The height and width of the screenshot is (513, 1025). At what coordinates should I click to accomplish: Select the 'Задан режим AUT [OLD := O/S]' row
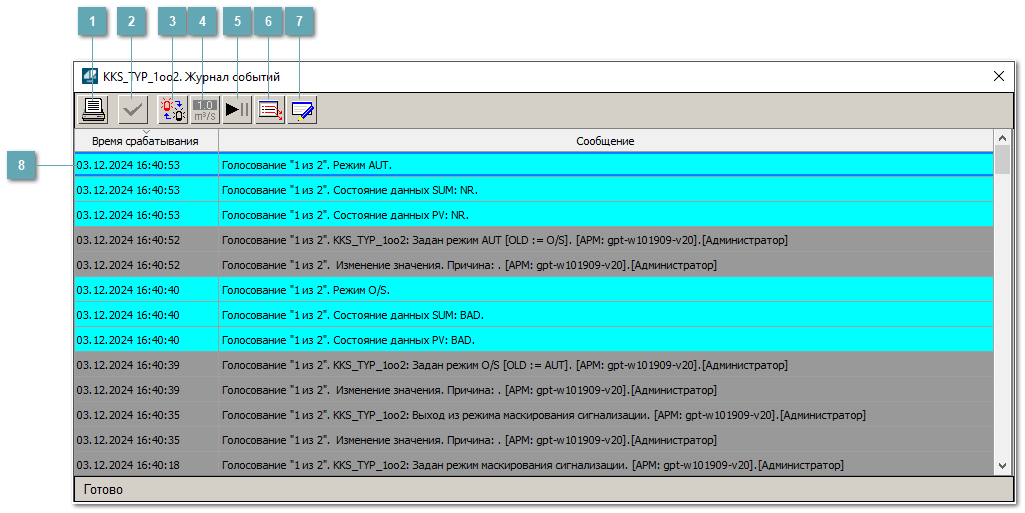[x=534, y=240]
